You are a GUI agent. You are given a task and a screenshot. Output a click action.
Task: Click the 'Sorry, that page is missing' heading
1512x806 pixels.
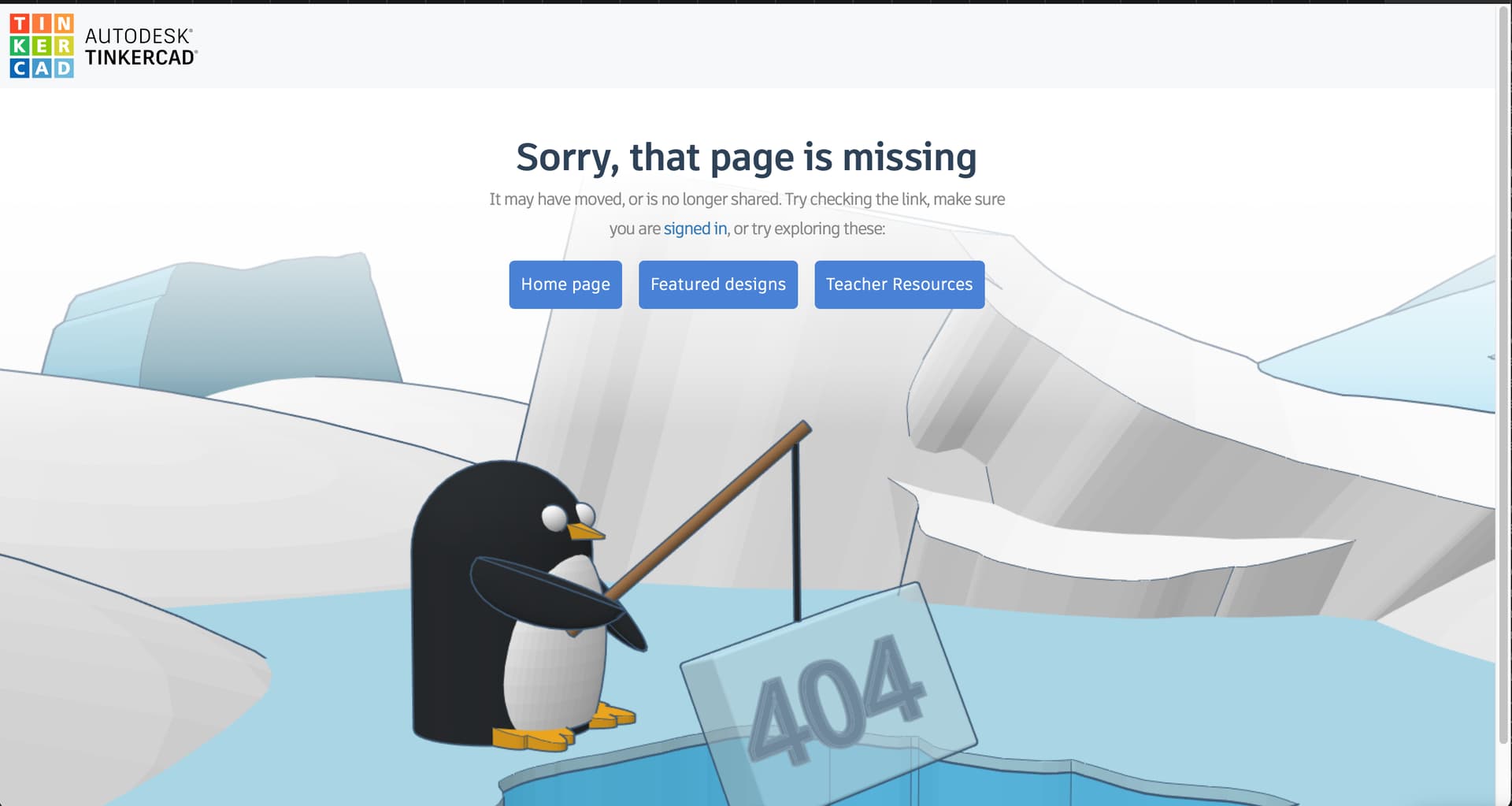coord(747,157)
